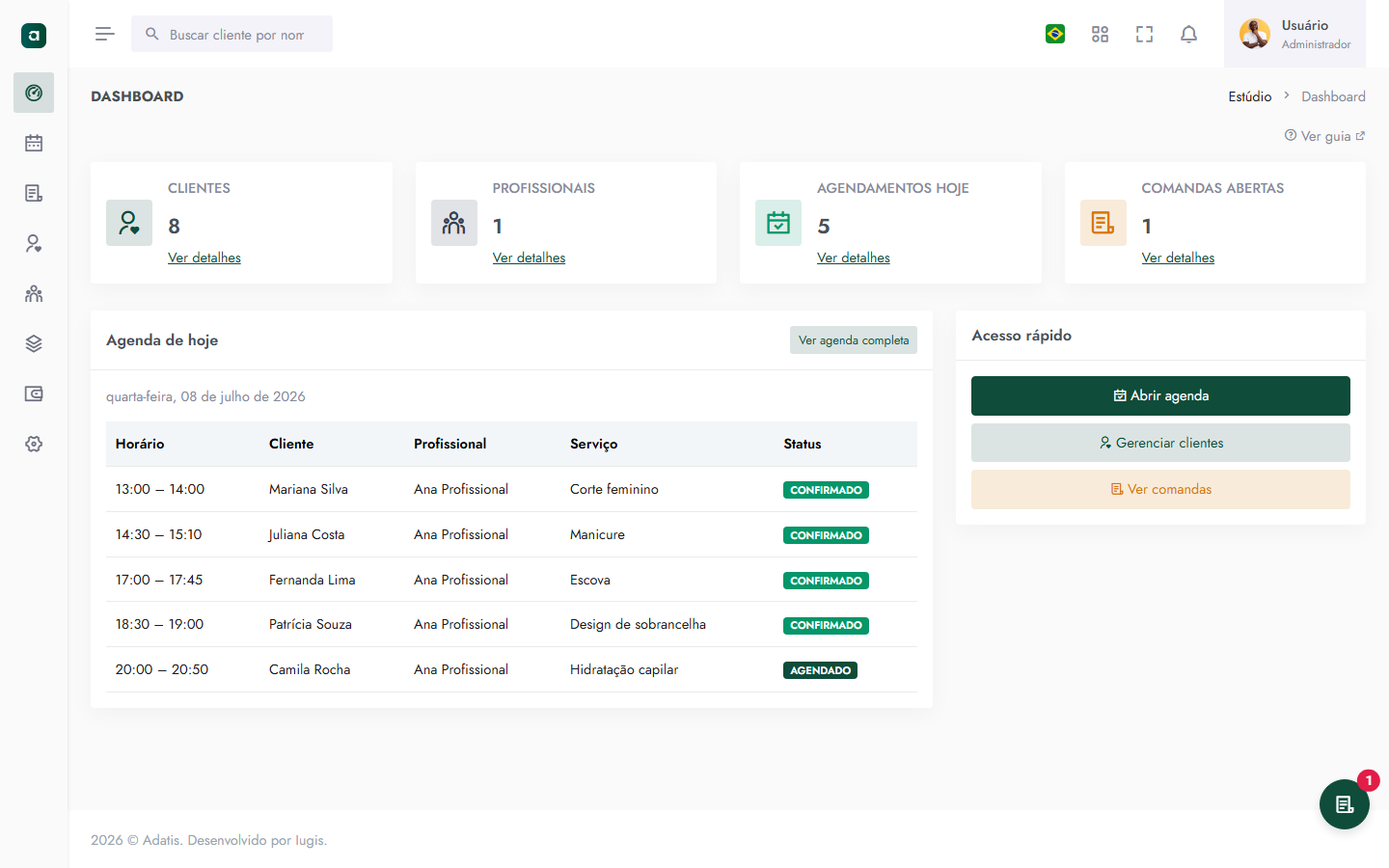Open the calendar agenda sidebar icon

tap(34, 143)
